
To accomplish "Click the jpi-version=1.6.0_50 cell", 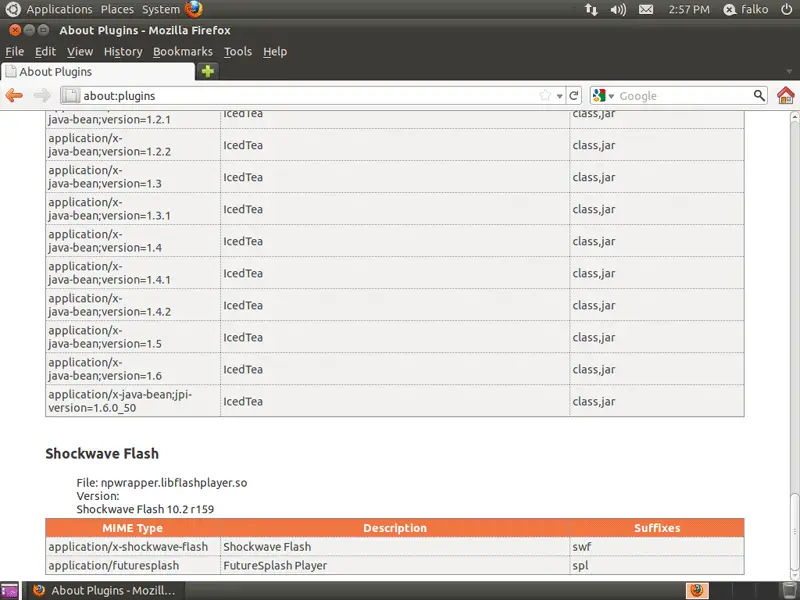I will 133,401.
